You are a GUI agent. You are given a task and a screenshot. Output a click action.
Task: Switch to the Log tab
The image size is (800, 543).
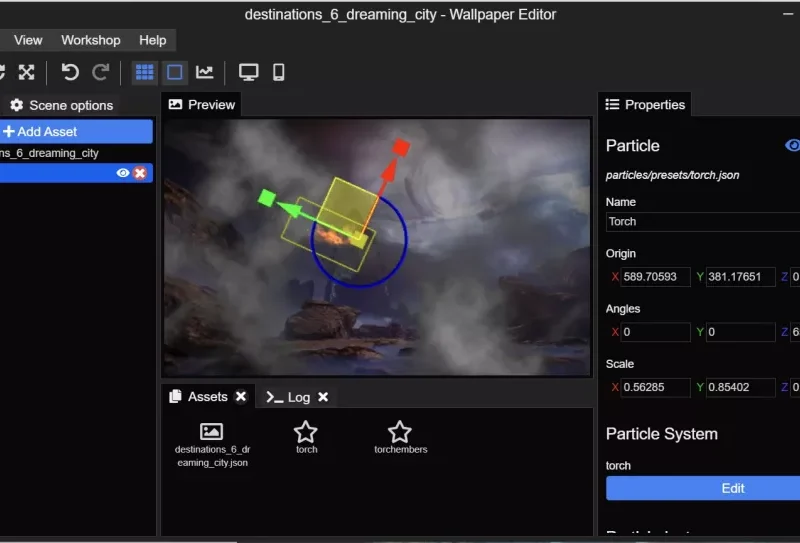289,397
